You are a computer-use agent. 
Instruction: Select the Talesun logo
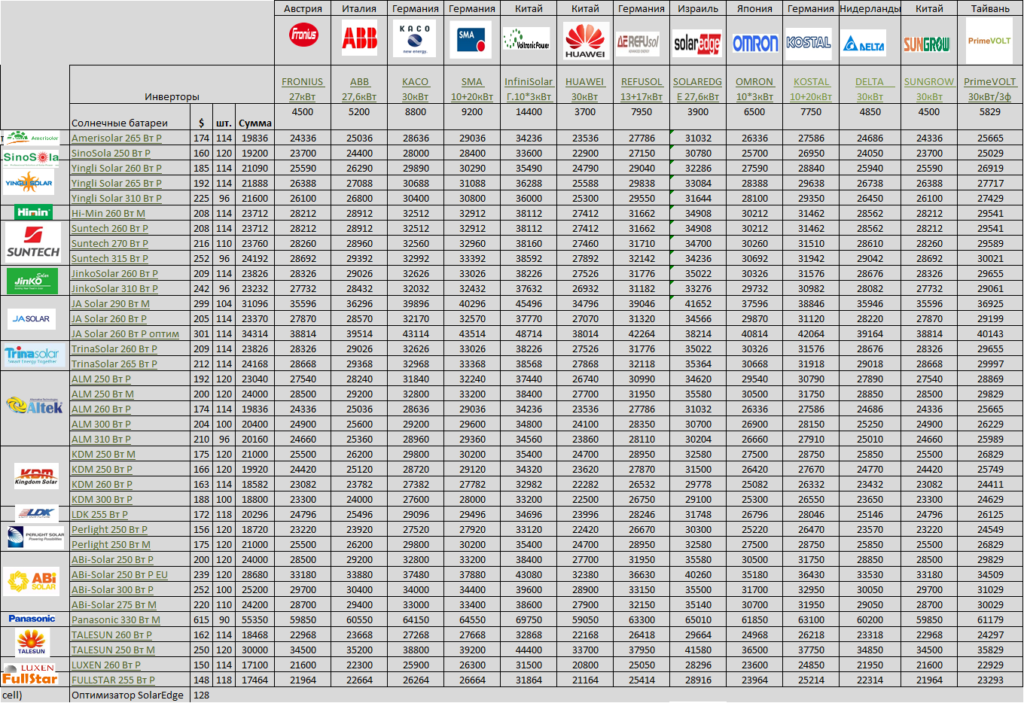[33, 642]
